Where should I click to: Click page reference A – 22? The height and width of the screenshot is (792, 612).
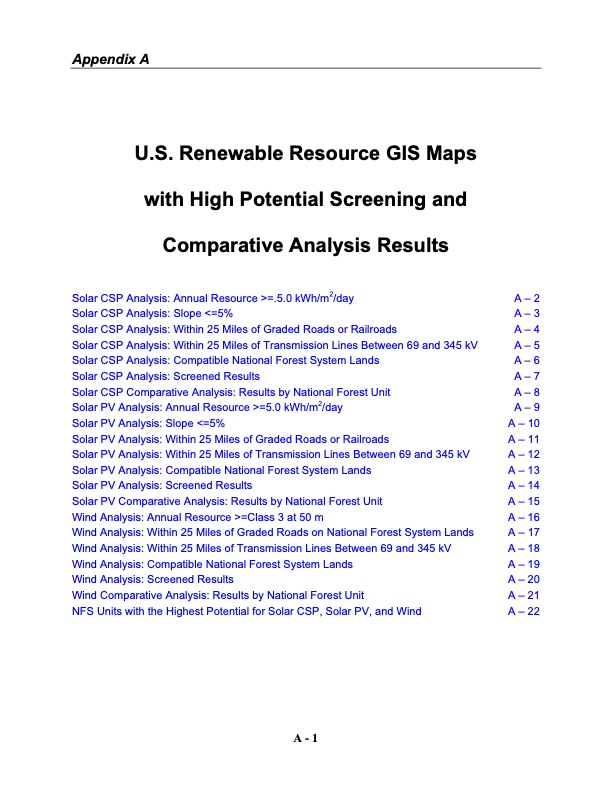[x=524, y=611]
